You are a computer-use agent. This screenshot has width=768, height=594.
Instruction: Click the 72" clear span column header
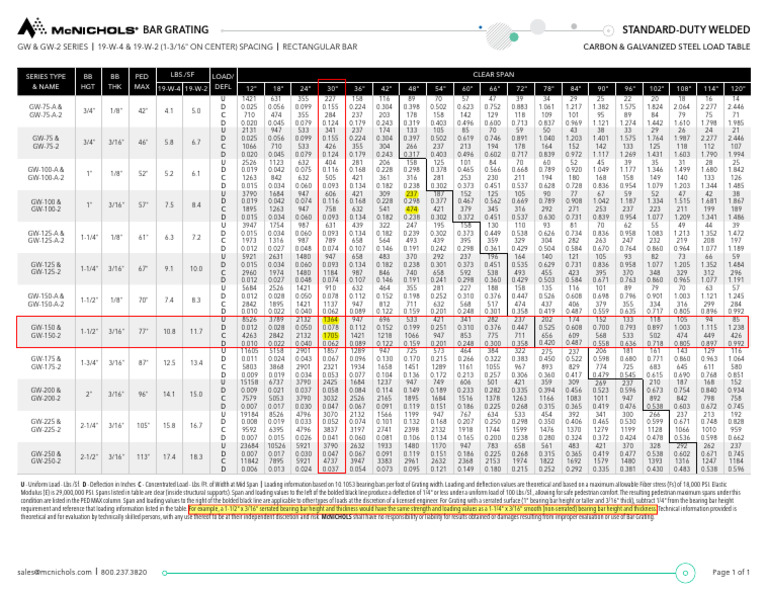521,89
